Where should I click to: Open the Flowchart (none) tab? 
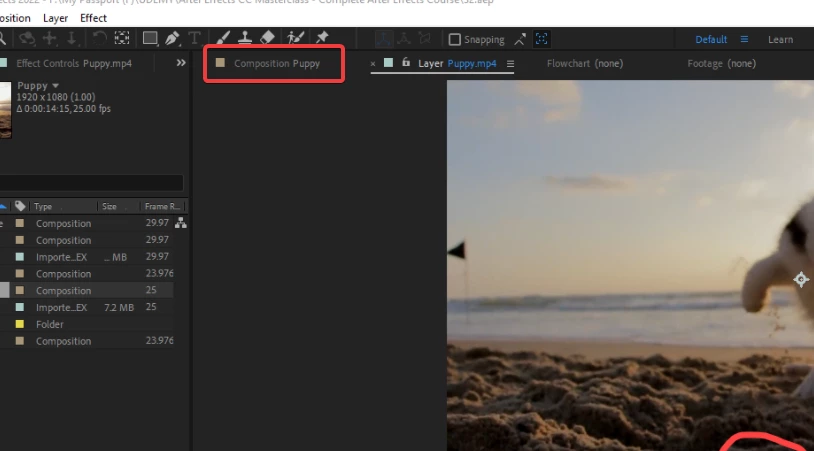[x=585, y=63]
